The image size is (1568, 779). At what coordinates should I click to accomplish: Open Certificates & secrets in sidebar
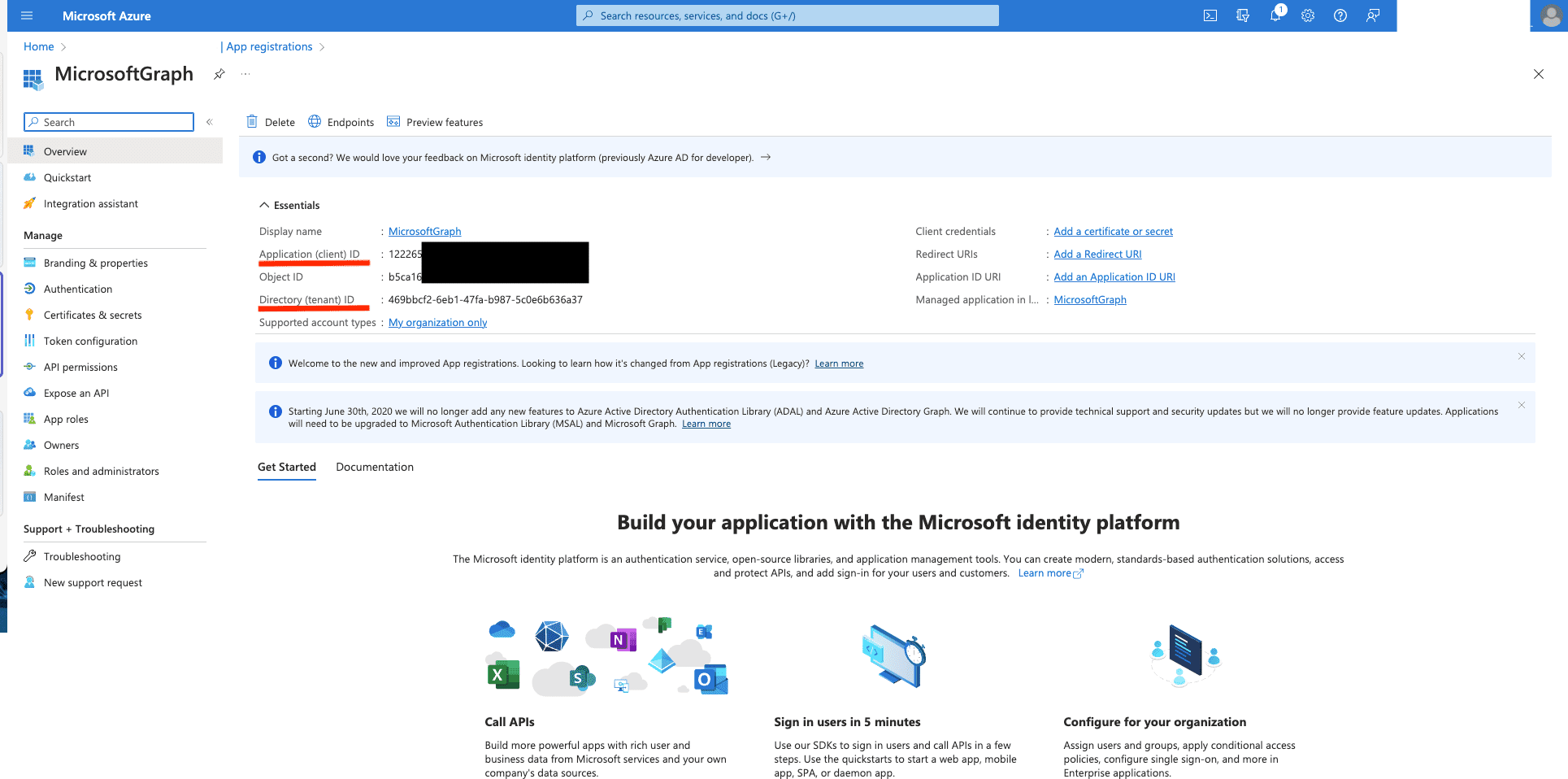93,315
